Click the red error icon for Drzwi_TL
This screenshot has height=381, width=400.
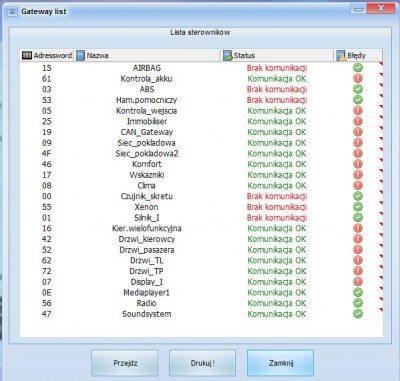click(358, 260)
